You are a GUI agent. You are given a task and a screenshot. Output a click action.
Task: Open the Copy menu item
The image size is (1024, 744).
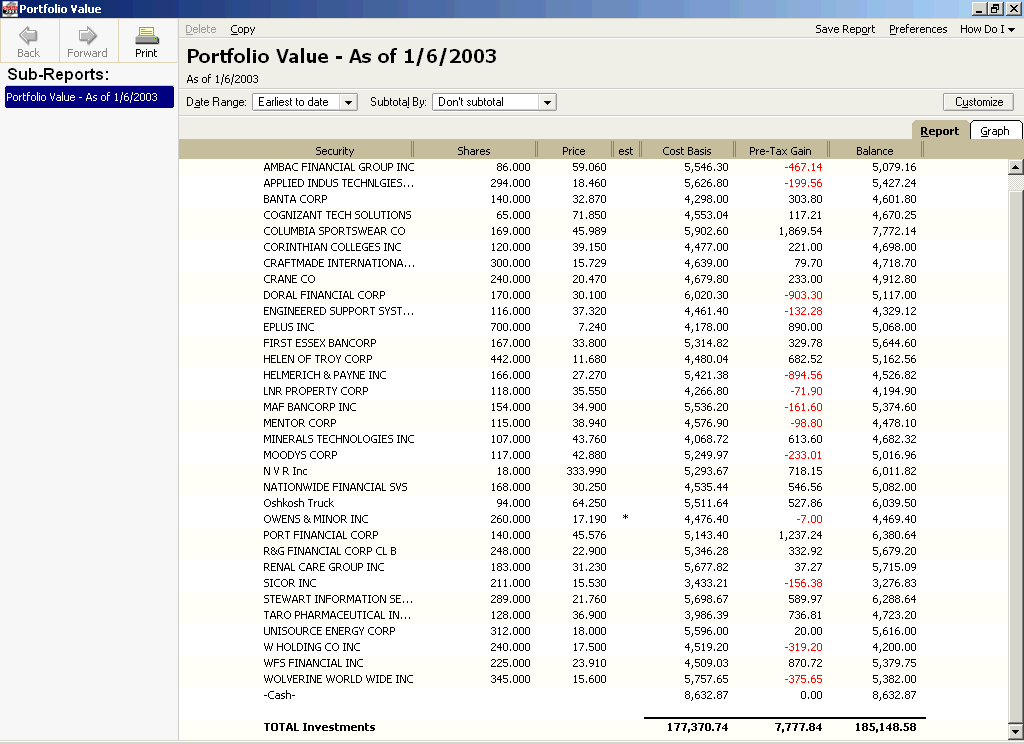point(242,29)
